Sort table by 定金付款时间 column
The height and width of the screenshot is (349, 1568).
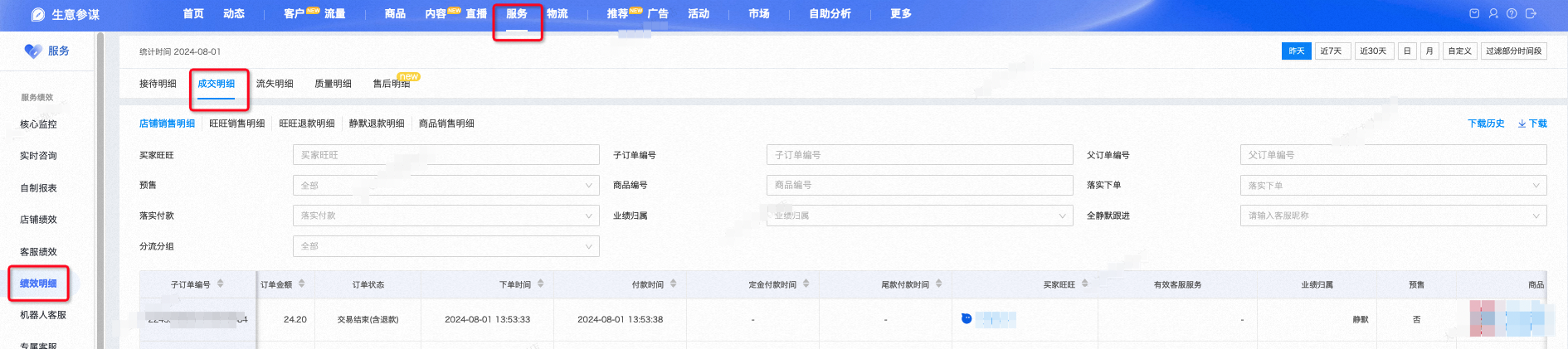tap(806, 284)
